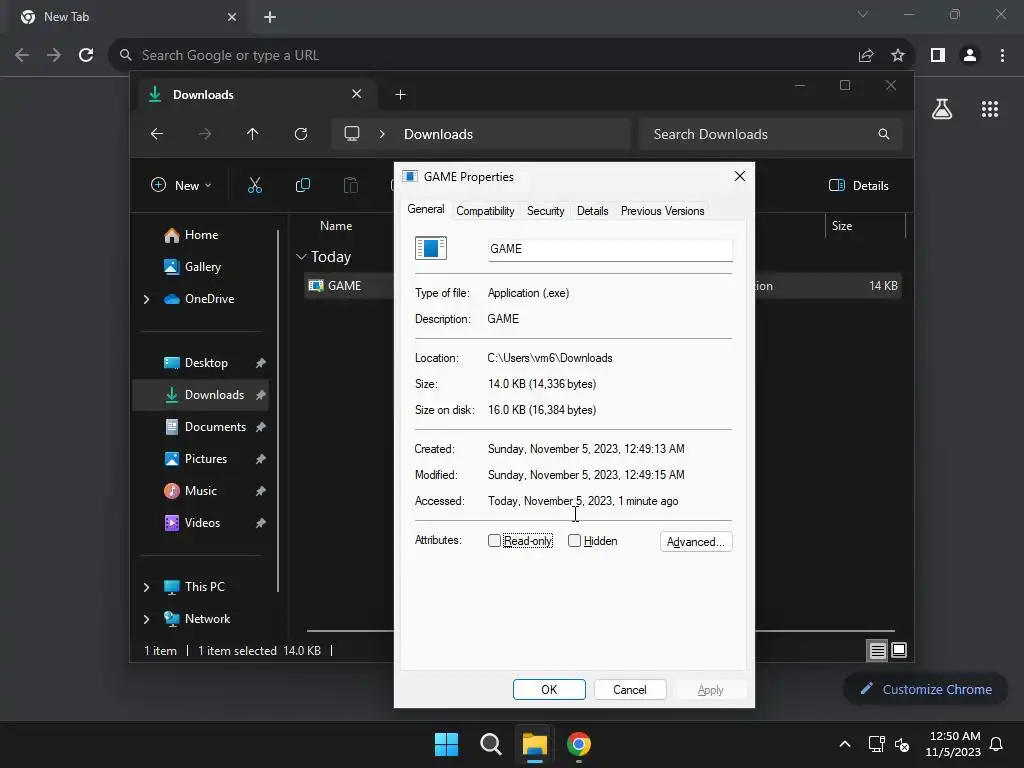The height and width of the screenshot is (768, 1024).
Task: Go back in File Explorer
Action: (x=157, y=134)
